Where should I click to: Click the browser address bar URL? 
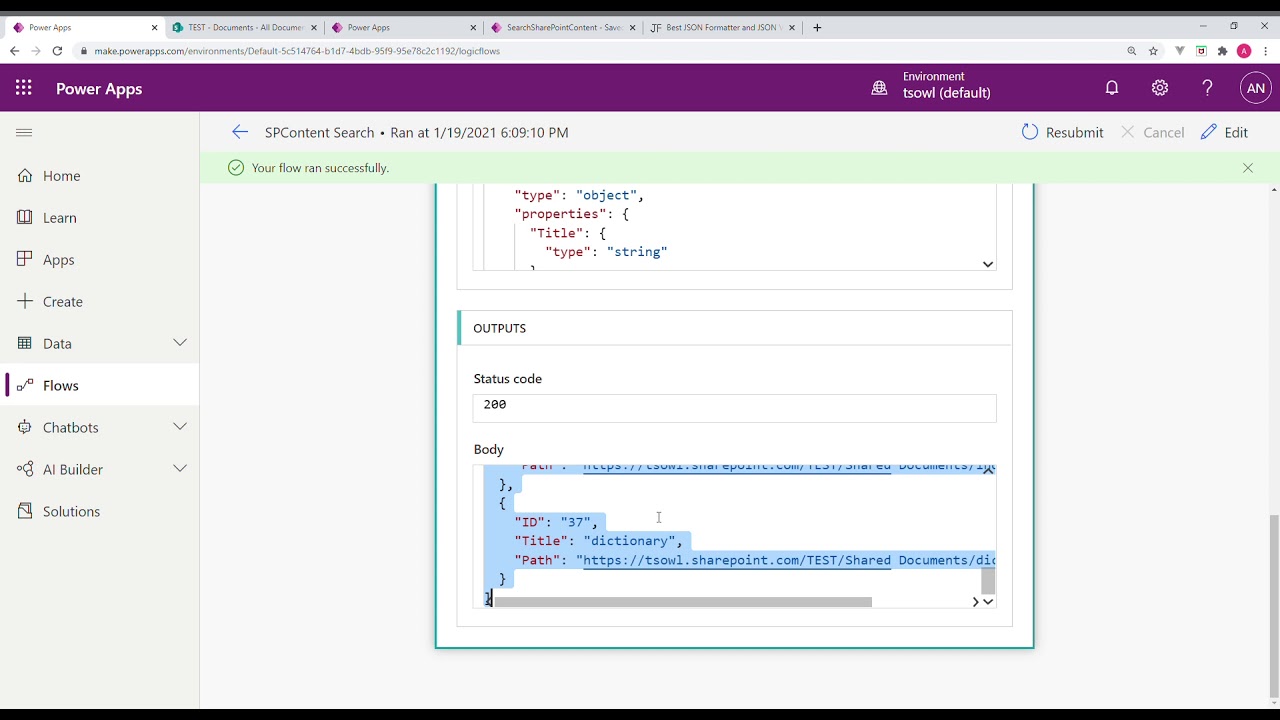tap(297, 51)
